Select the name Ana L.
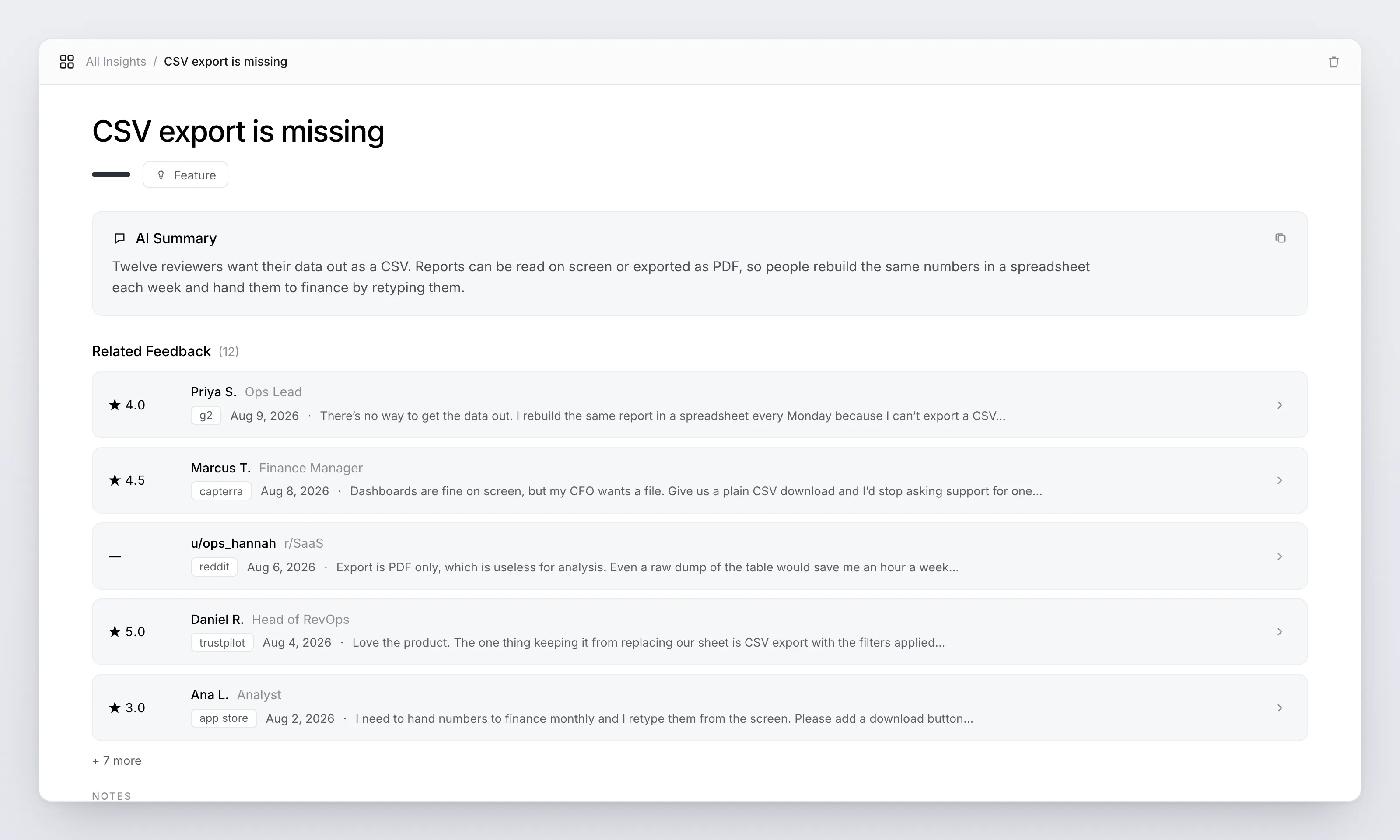Screen dimensions: 1400x840 pyautogui.click(x=210, y=694)
